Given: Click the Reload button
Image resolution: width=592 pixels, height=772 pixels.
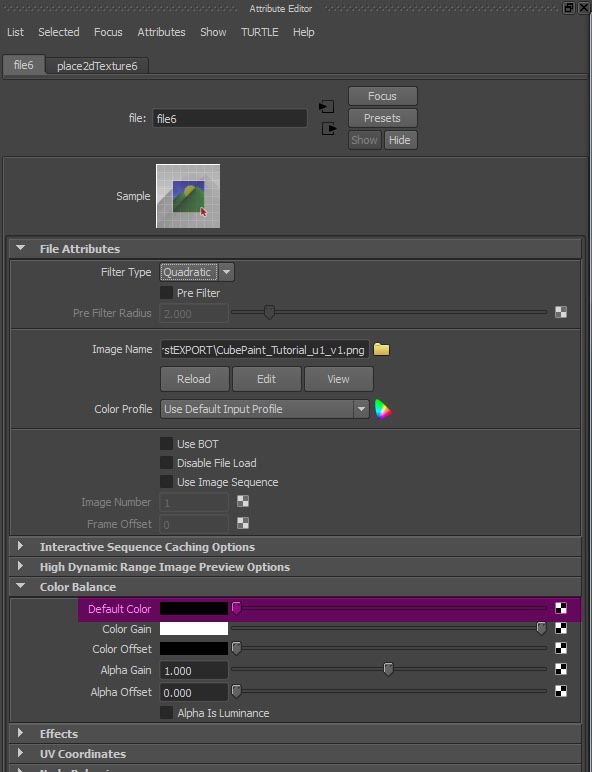Looking at the screenshot, I should point(195,379).
